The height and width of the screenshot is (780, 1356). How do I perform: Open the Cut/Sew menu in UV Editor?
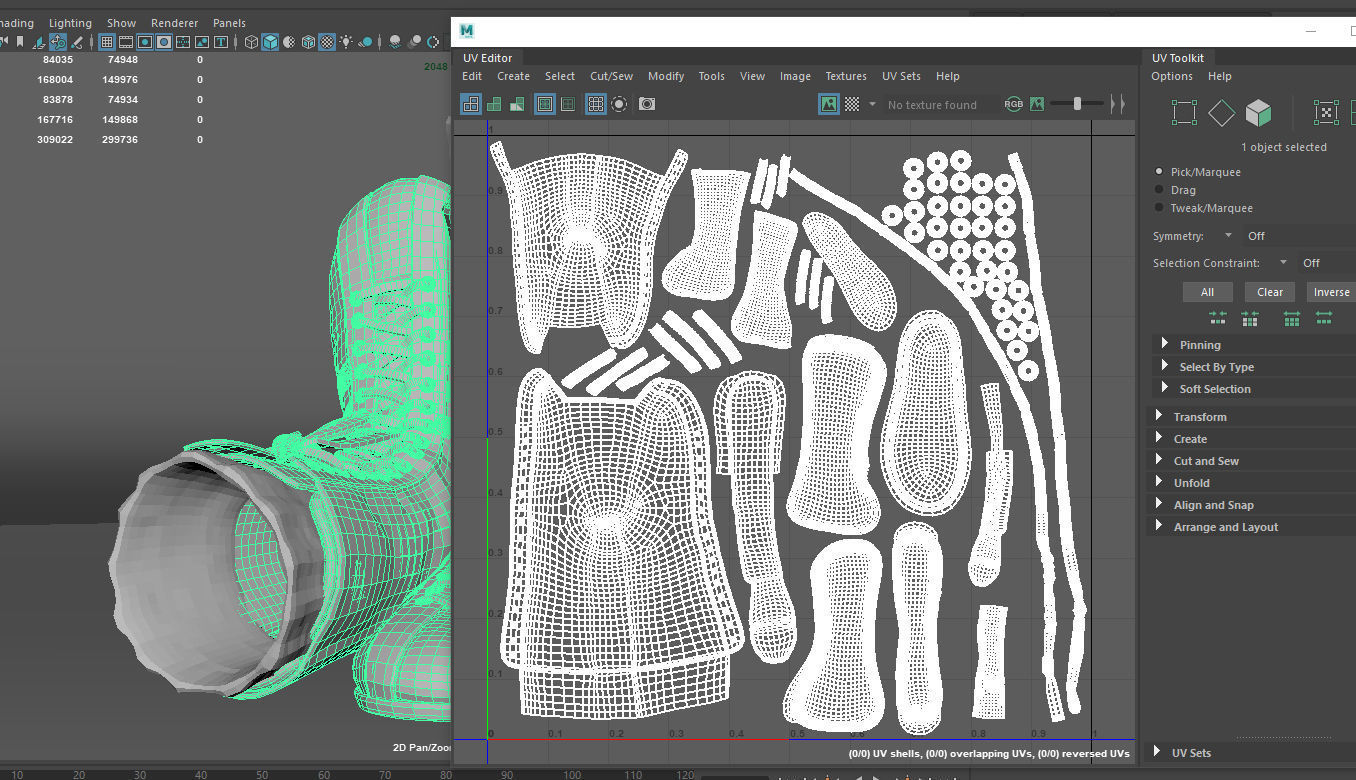[x=611, y=76]
